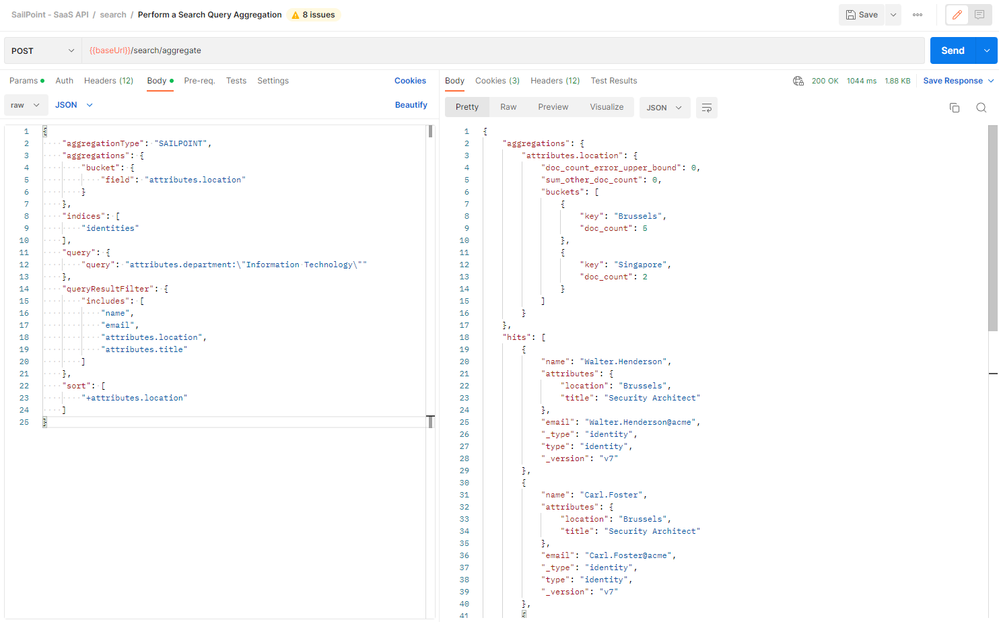Expand the raw body type dropdown

click(x=26, y=104)
